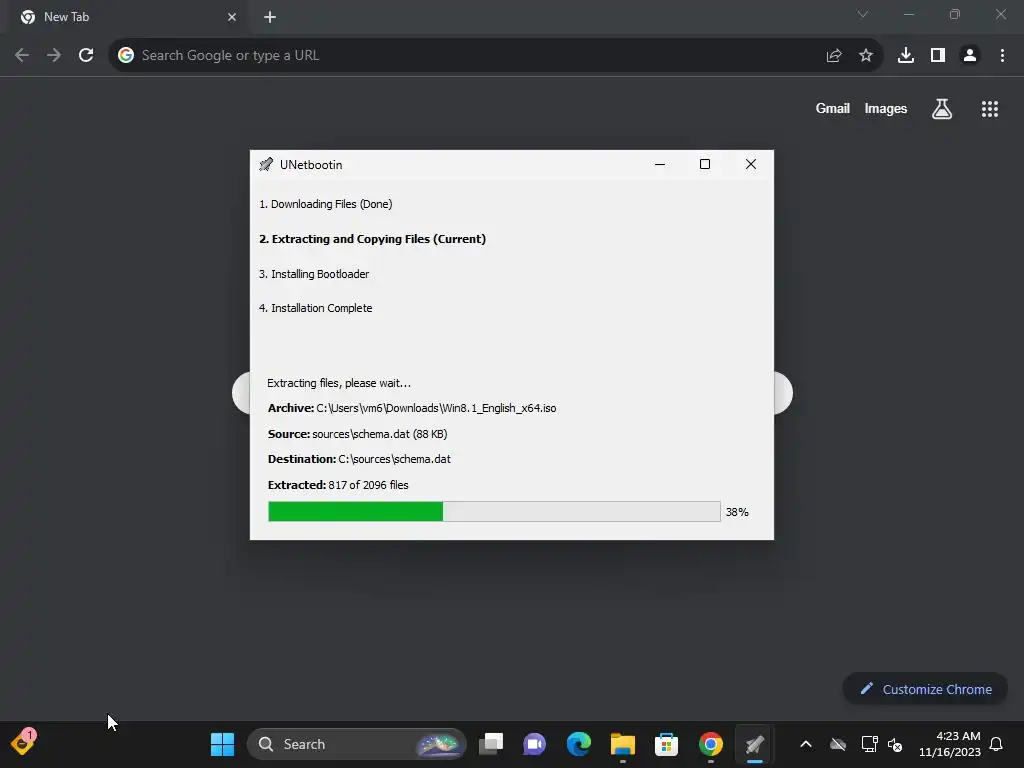The width and height of the screenshot is (1024, 768).
Task: Open Chrome profile avatar menu
Action: [970, 56]
